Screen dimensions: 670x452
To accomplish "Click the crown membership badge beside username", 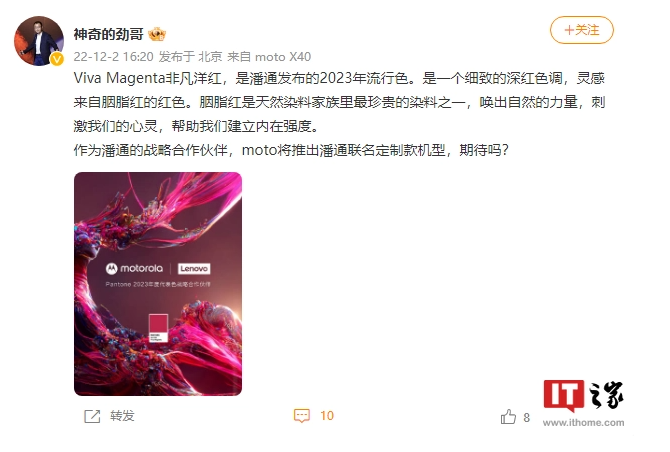I will pos(157,34).
